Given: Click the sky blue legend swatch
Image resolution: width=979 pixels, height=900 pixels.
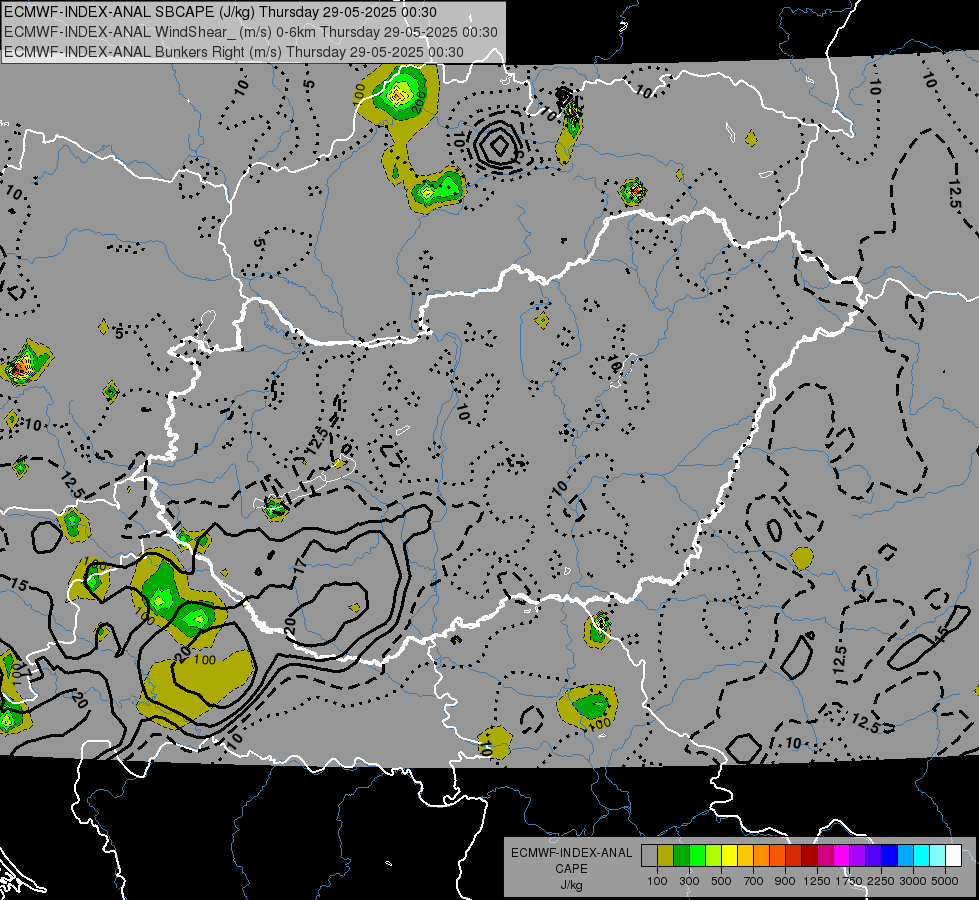Looking at the screenshot, I should click(906, 856).
